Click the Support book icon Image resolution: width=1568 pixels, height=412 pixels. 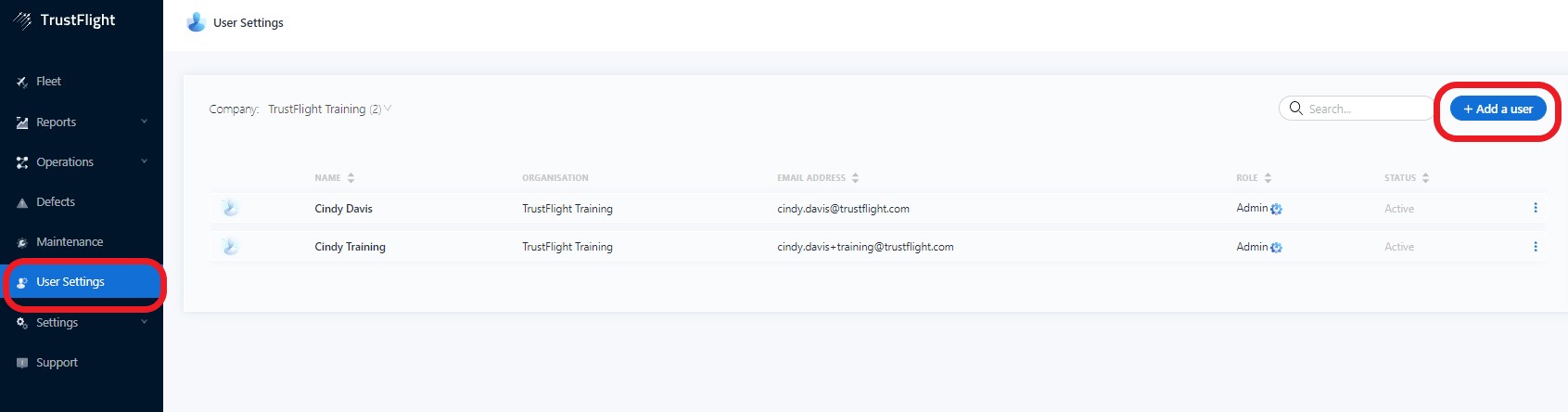coord(22,363)
